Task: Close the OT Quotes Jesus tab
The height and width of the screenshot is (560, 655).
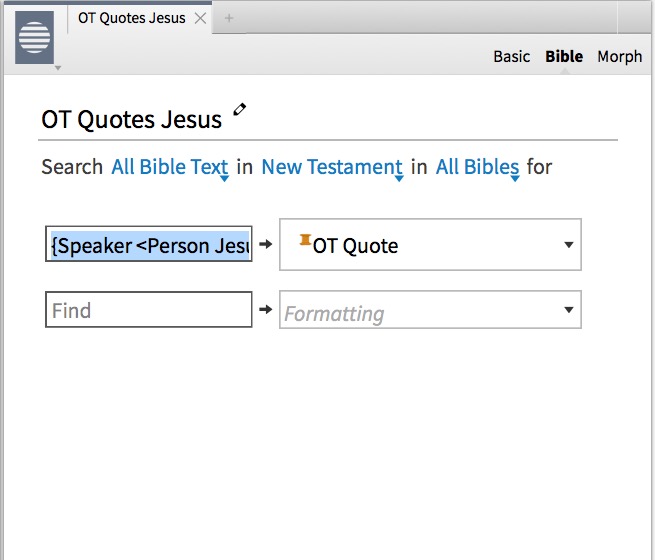Action: [x=201, y=18]
